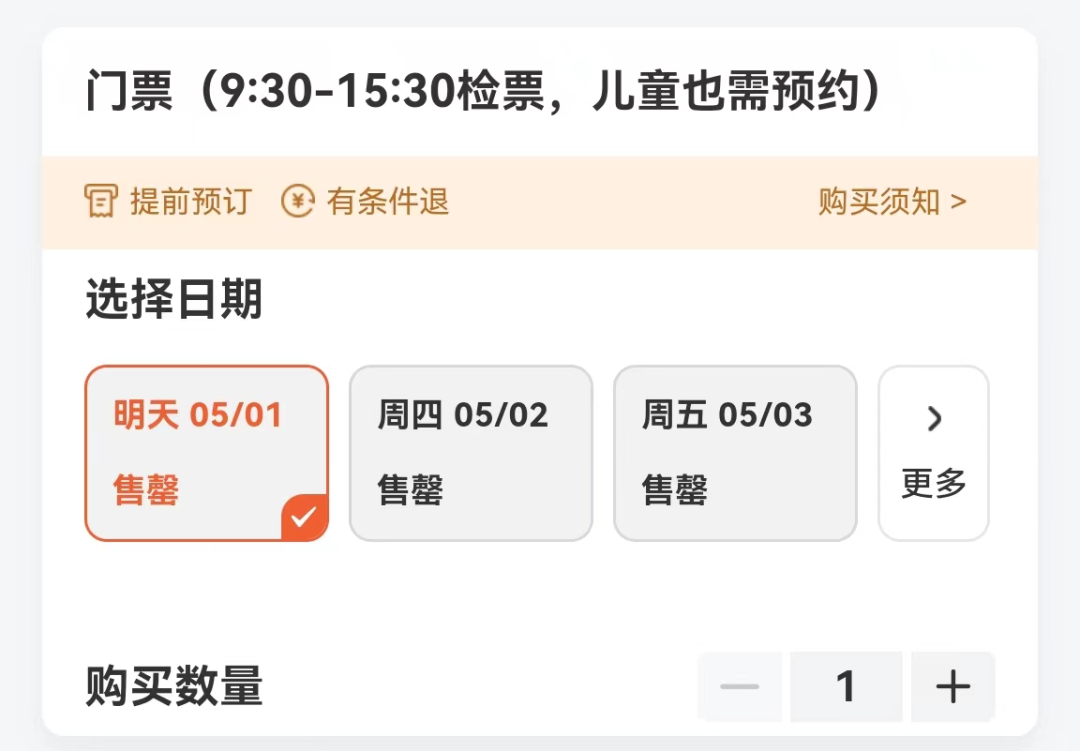Click the 提前预订 receipt icon
This screenshot has width=1080, height=751.
coord(101,201)
